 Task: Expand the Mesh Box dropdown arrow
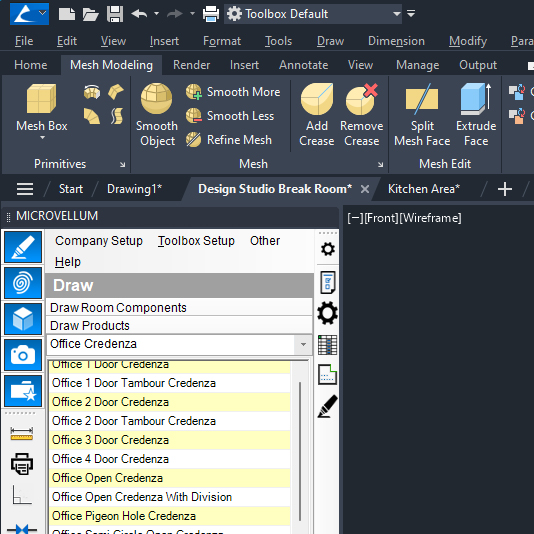[x=42, y=138]
